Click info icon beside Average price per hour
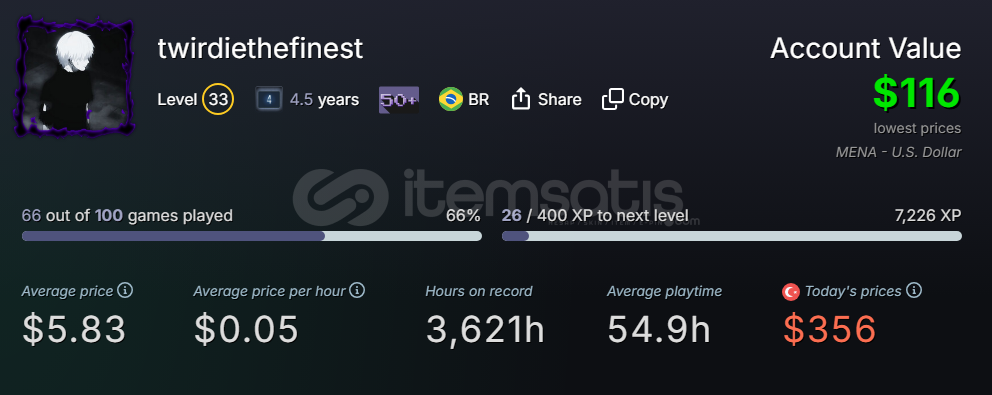Viewport: 992px width, 395px height. point(357,291)
